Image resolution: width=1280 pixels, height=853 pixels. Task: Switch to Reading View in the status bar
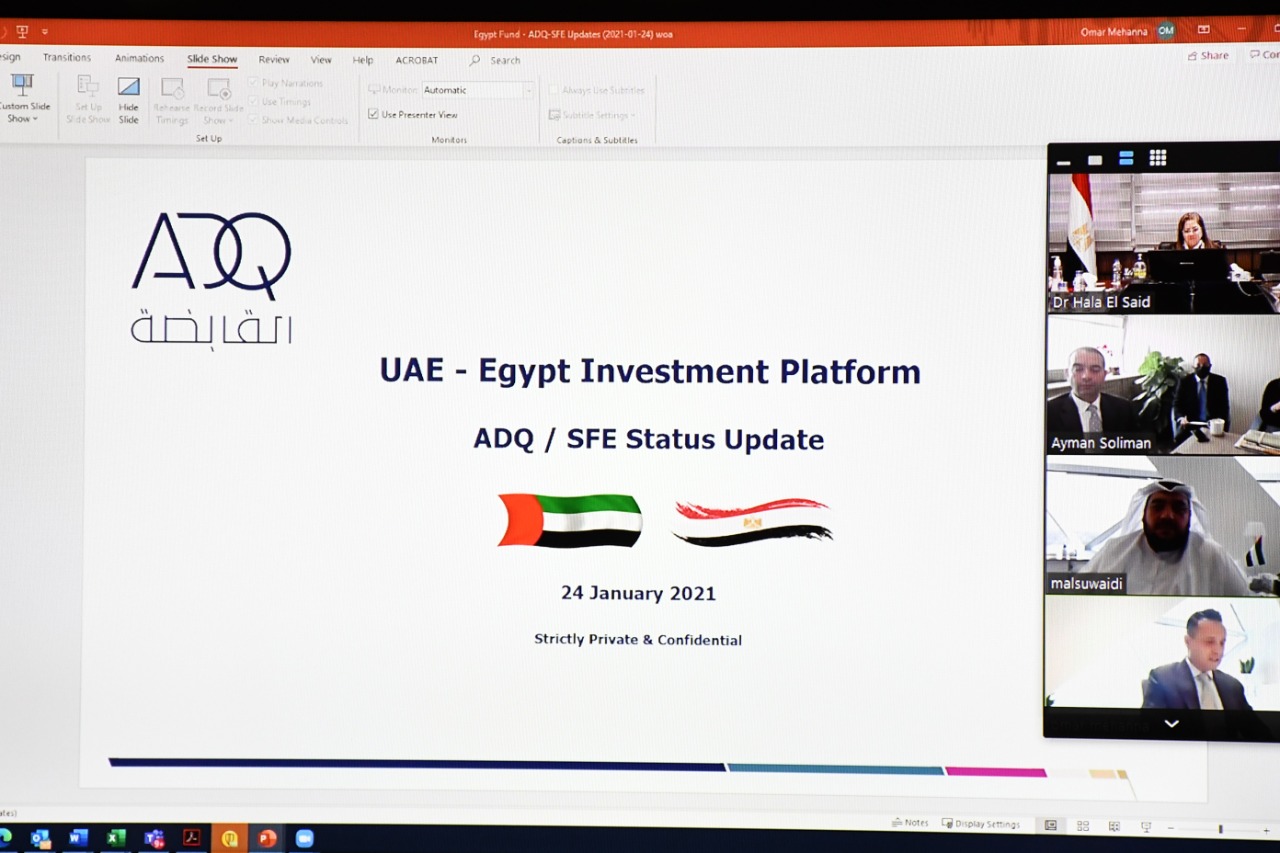[x=1114, y=826]
